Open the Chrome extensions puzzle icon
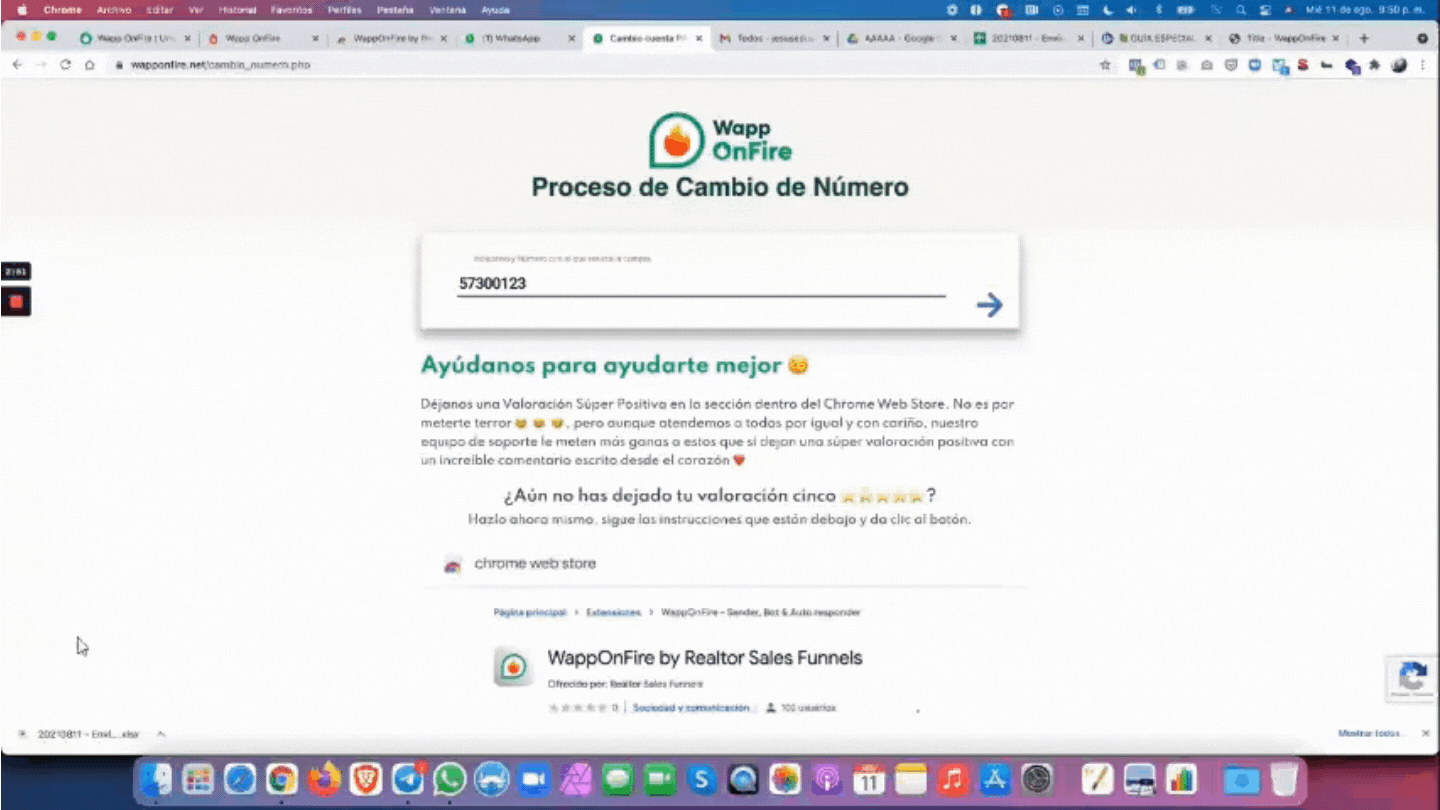 tap(1375, 65)
